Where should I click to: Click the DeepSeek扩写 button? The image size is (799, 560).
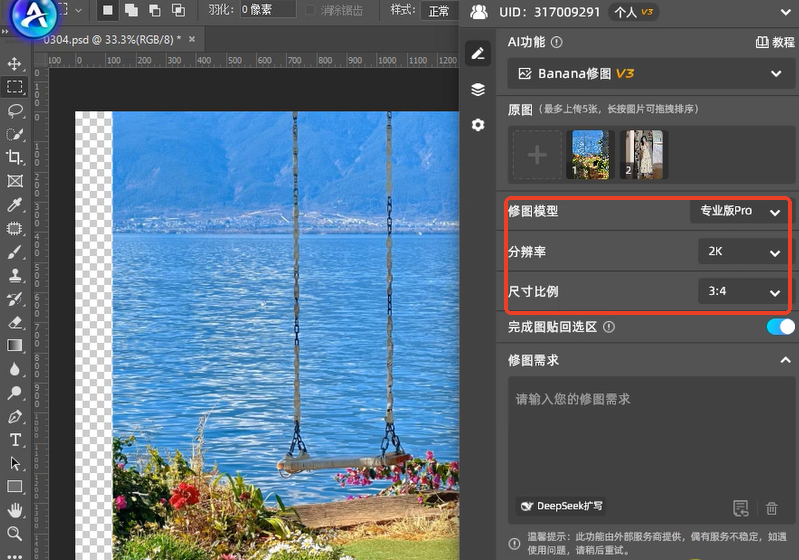tap(561, 506)
